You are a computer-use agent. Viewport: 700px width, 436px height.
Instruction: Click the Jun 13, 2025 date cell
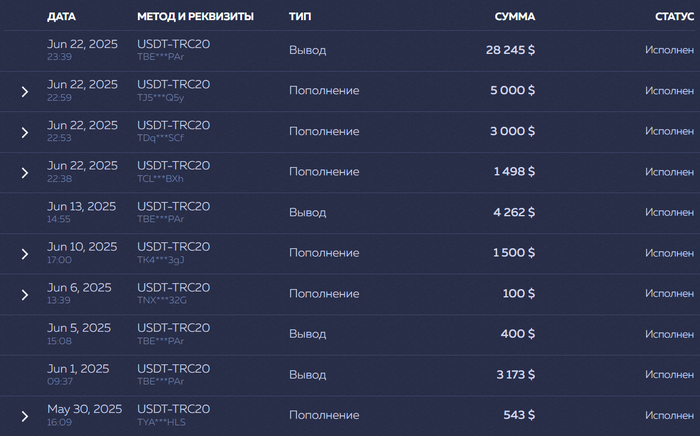81,206
